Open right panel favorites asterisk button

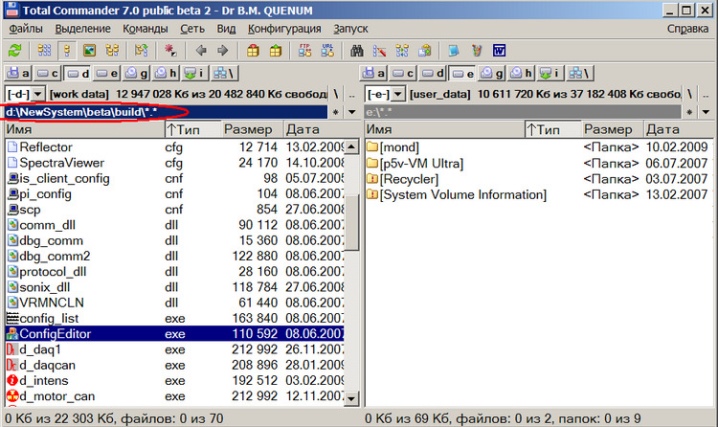click(690, 112)
